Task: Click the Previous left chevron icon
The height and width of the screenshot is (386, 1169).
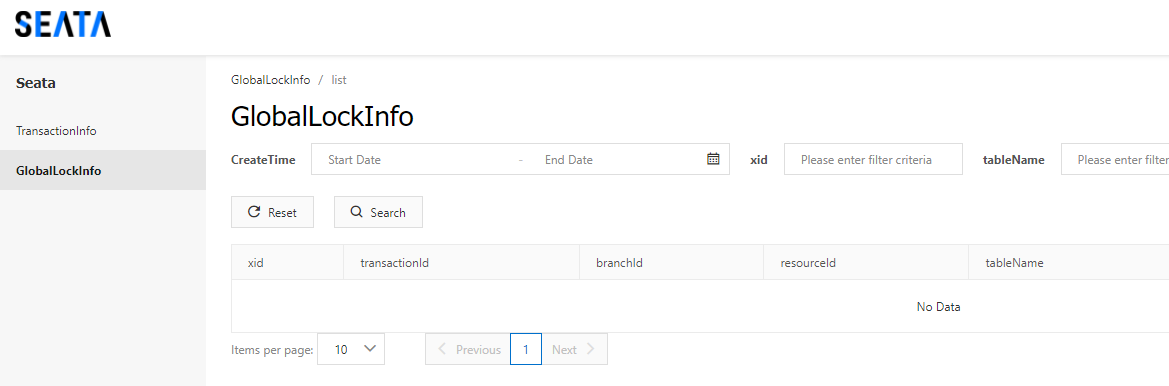Action: click(442, 349)
